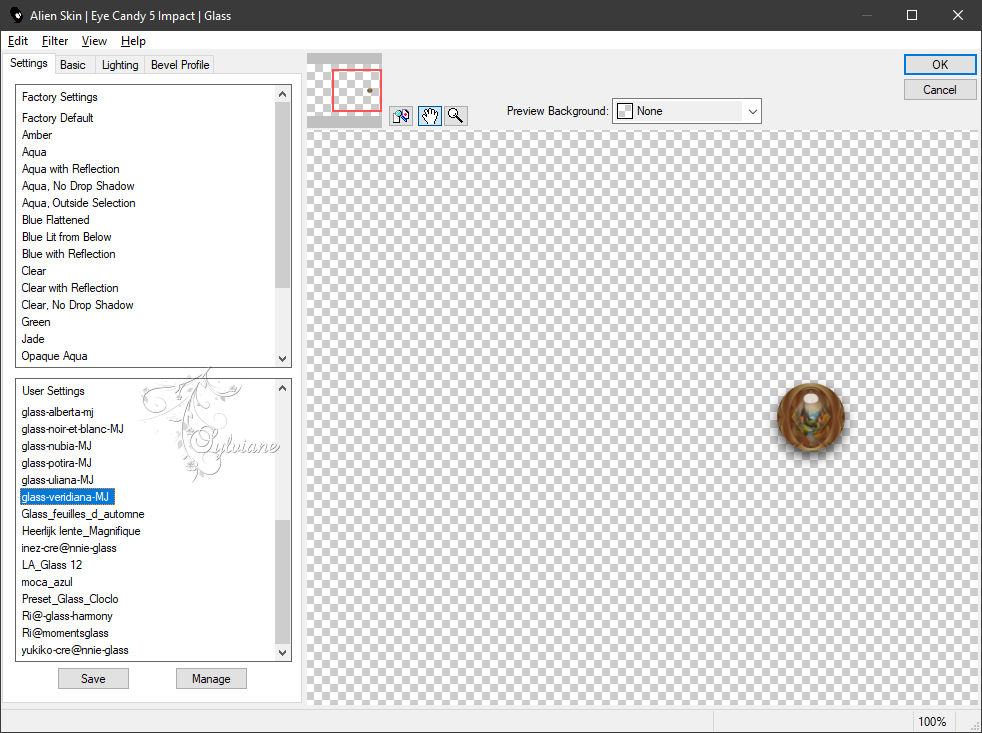The width and height of the screenshot is (982, 733).
Task: Select inez-cre@nnie-glass user setting
Action: [x=69, y=548]
